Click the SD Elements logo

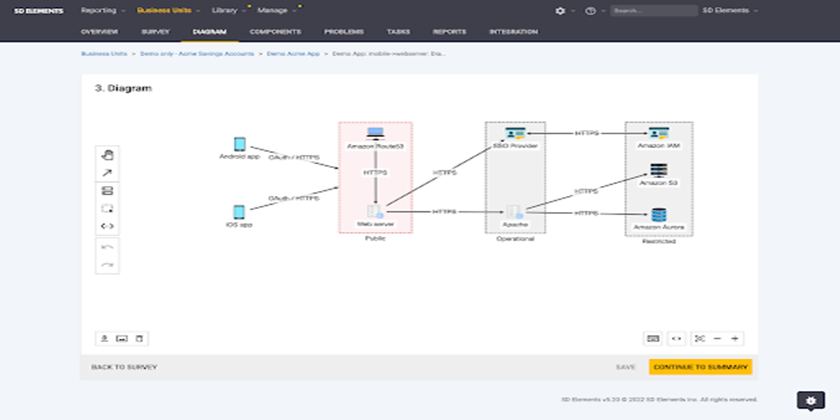pos(39,11)
